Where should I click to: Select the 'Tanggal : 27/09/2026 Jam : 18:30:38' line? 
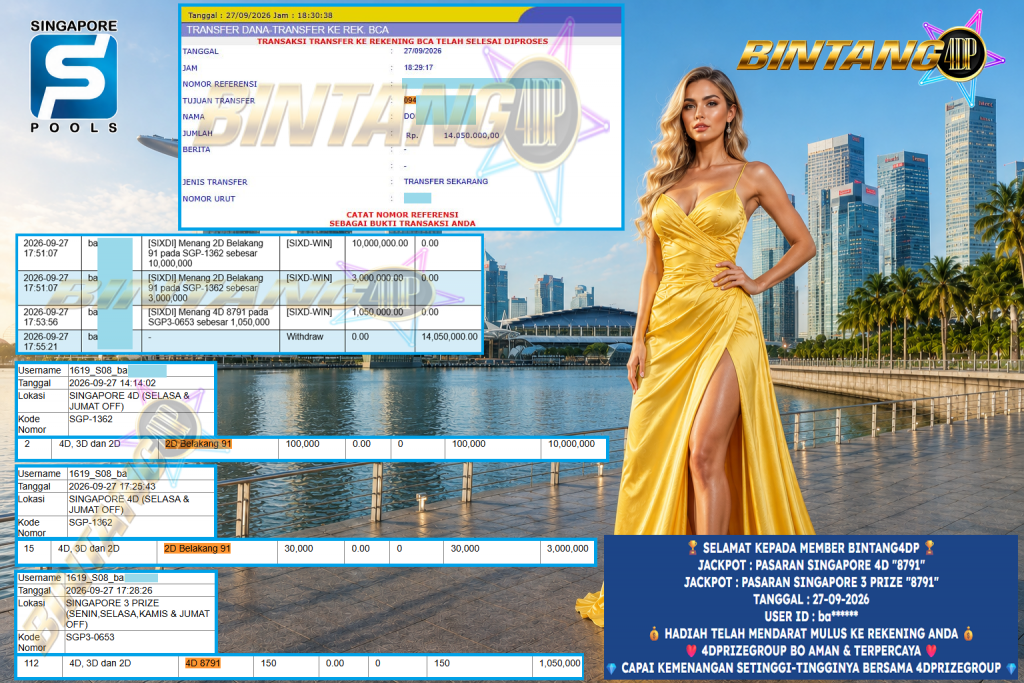(260, 14)
